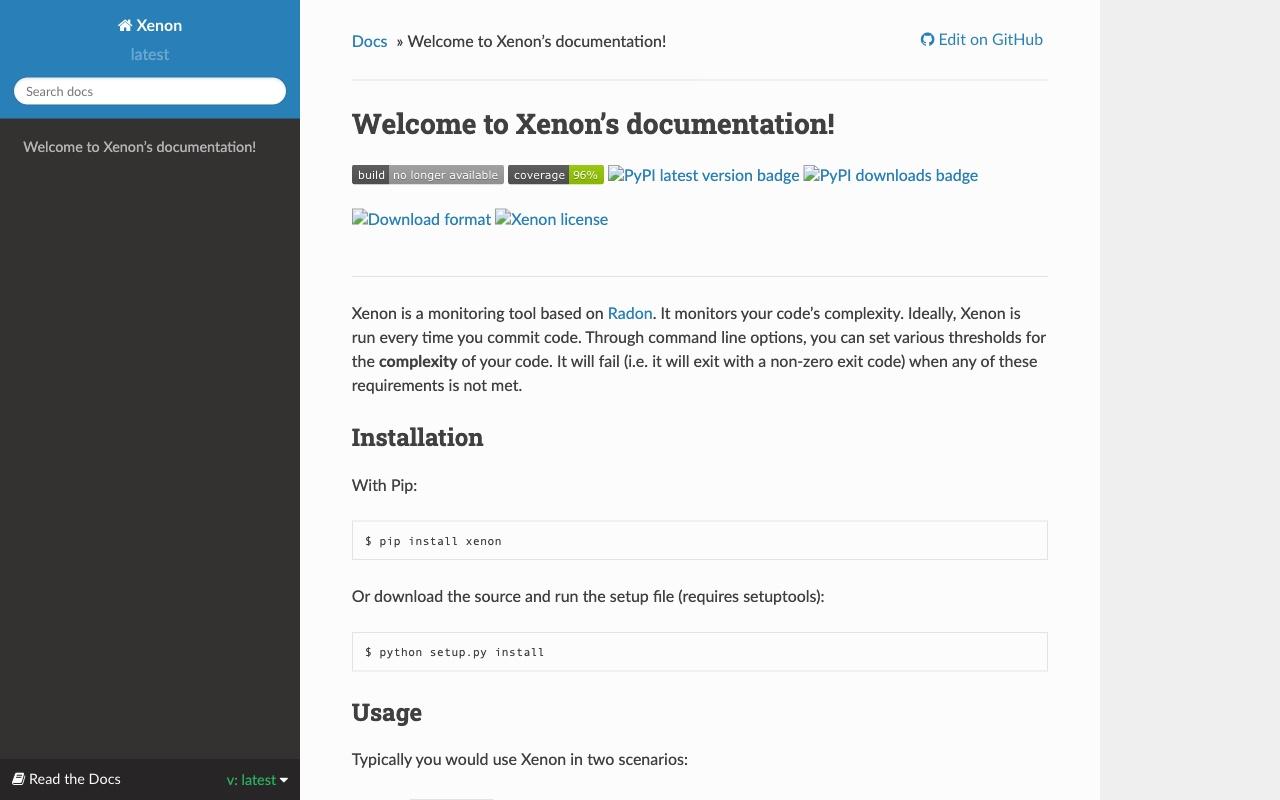Click the breadcrumb text after Docs

pos(537,41)
